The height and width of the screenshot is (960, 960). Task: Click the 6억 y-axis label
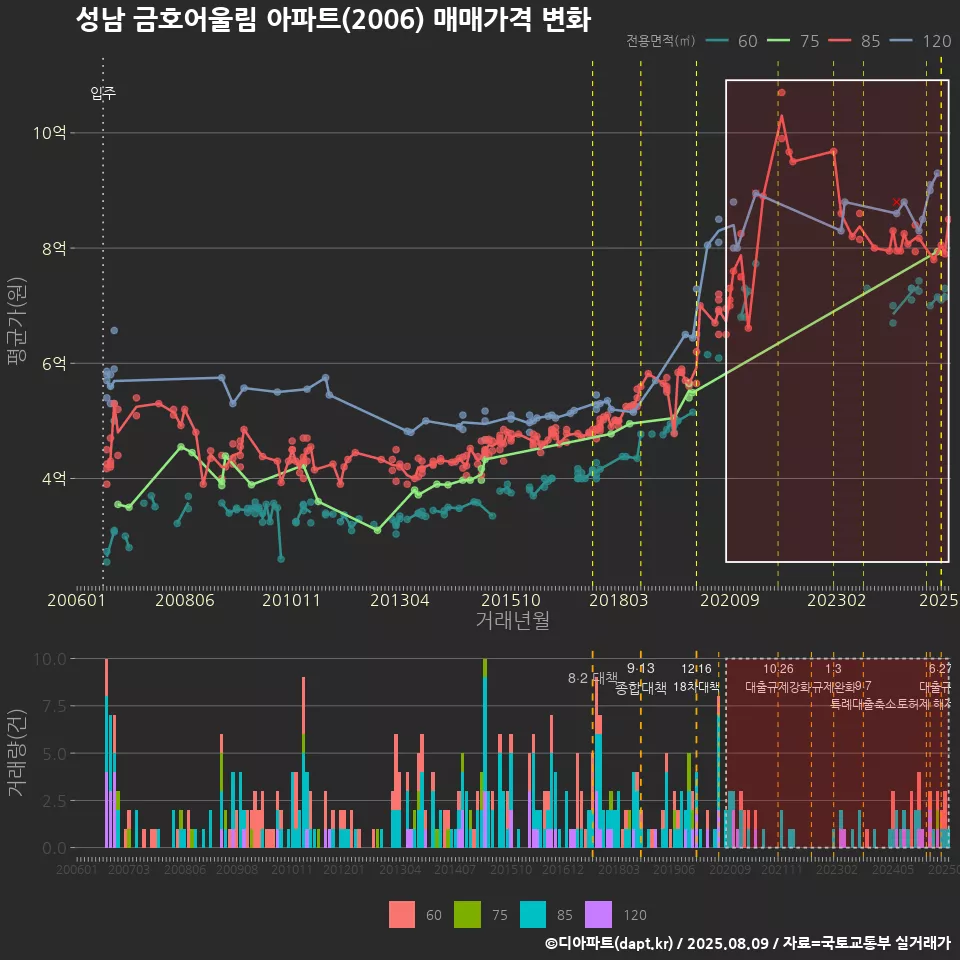(x=54, y=363)
